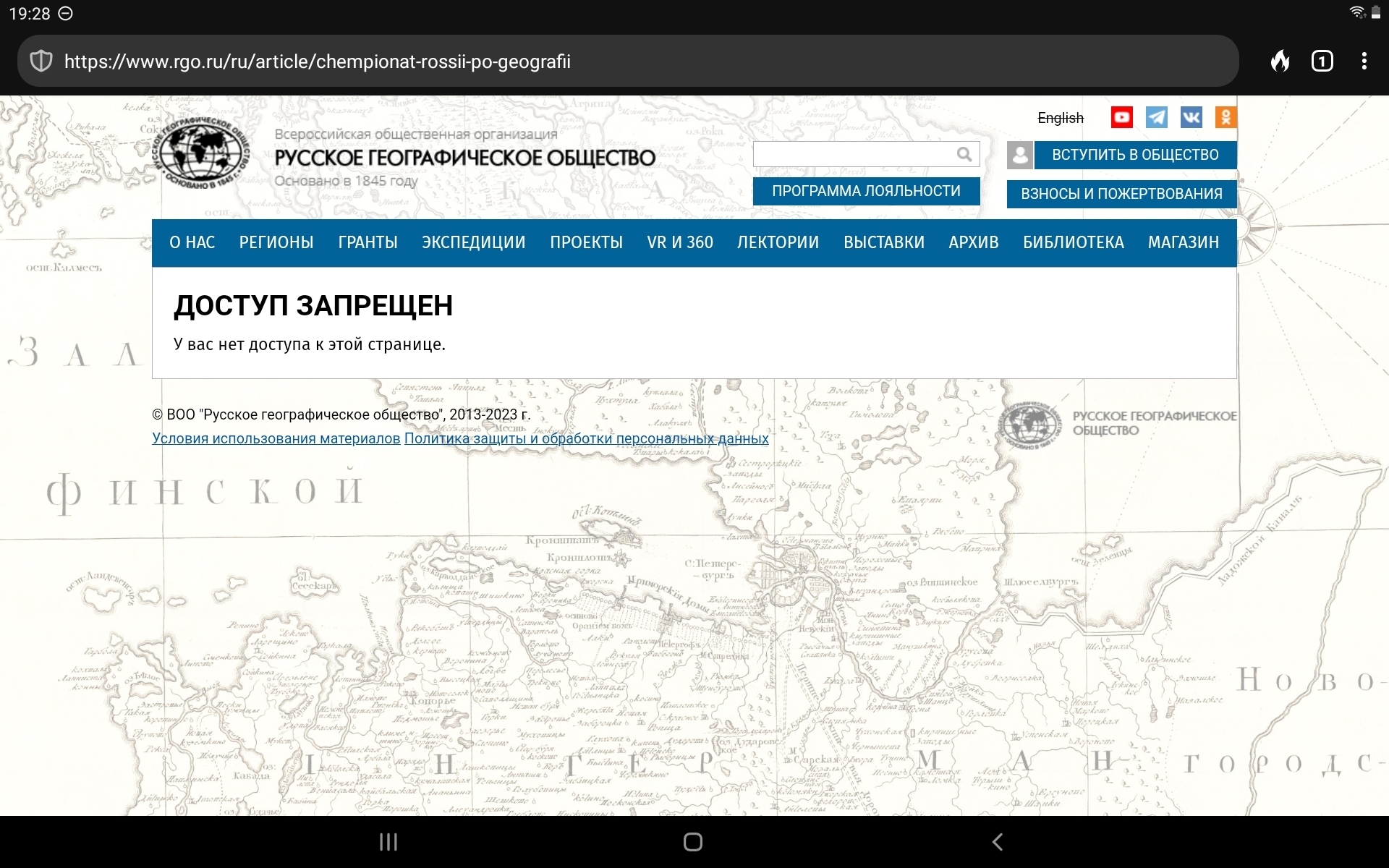This screenshot has width=1389, height=868.
Task: Click inside the site search field
Action: pos(854,154)
